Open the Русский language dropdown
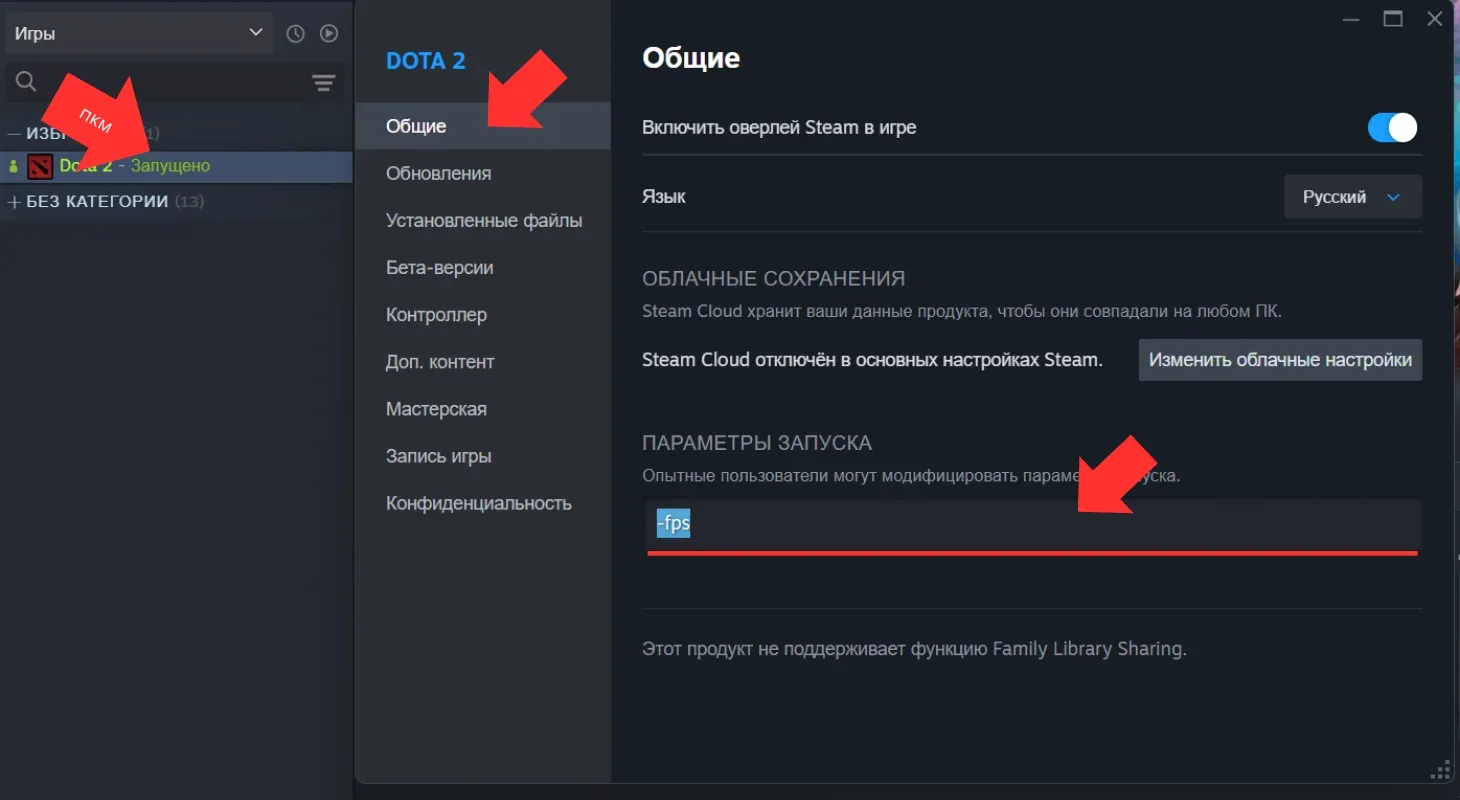Viewport: 1460px width, 800px height. click(x=1352, y=197)
